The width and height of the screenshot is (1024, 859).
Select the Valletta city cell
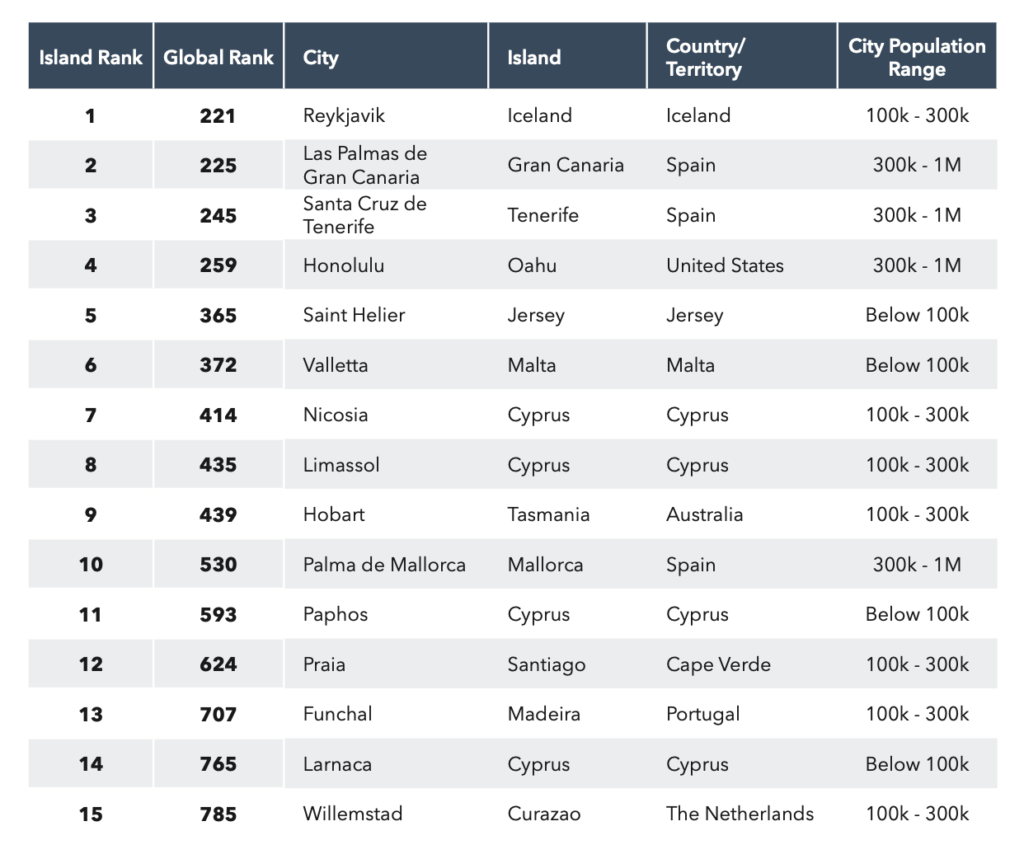point(335,365)
